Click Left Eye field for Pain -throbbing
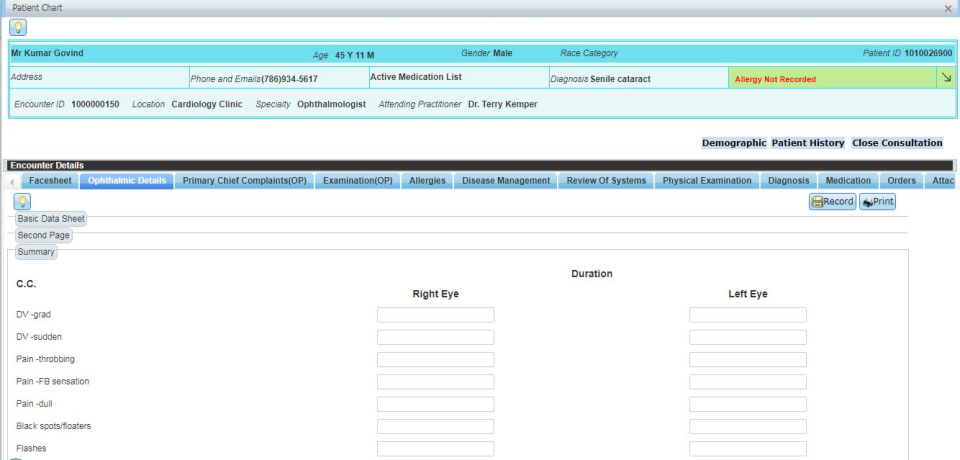 tap(748, 360)
